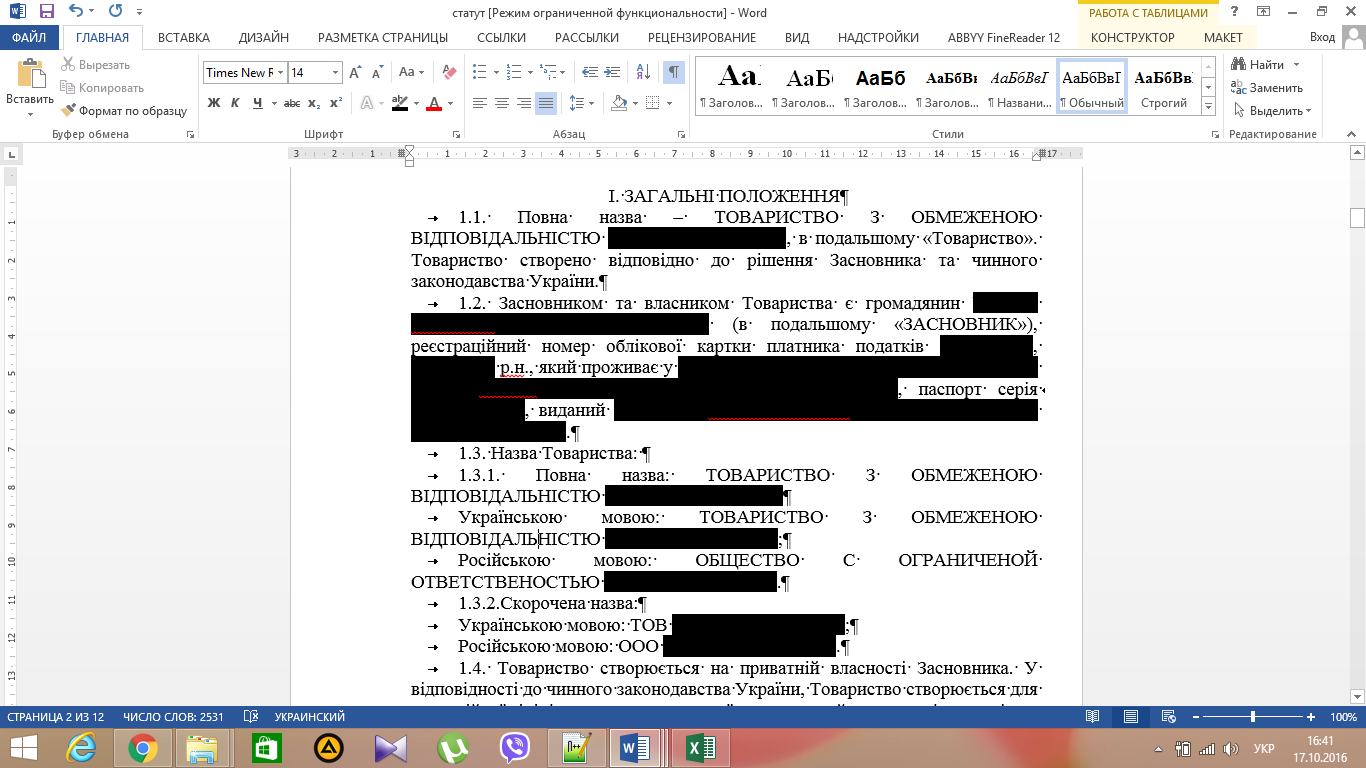Click the vertical scrollbar thumb
This screenshot has height=768, width=1366.
(1357, 217)
